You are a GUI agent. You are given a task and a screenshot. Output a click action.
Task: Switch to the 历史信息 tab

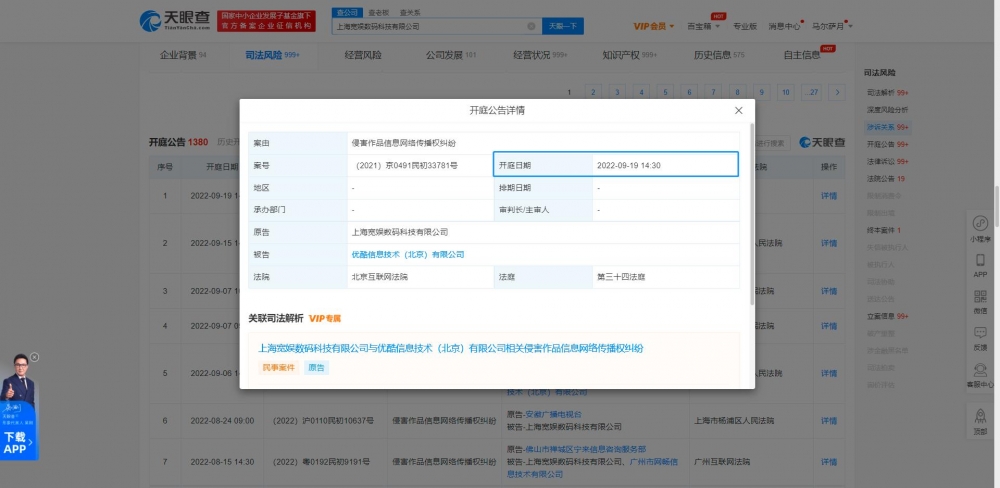719,55
